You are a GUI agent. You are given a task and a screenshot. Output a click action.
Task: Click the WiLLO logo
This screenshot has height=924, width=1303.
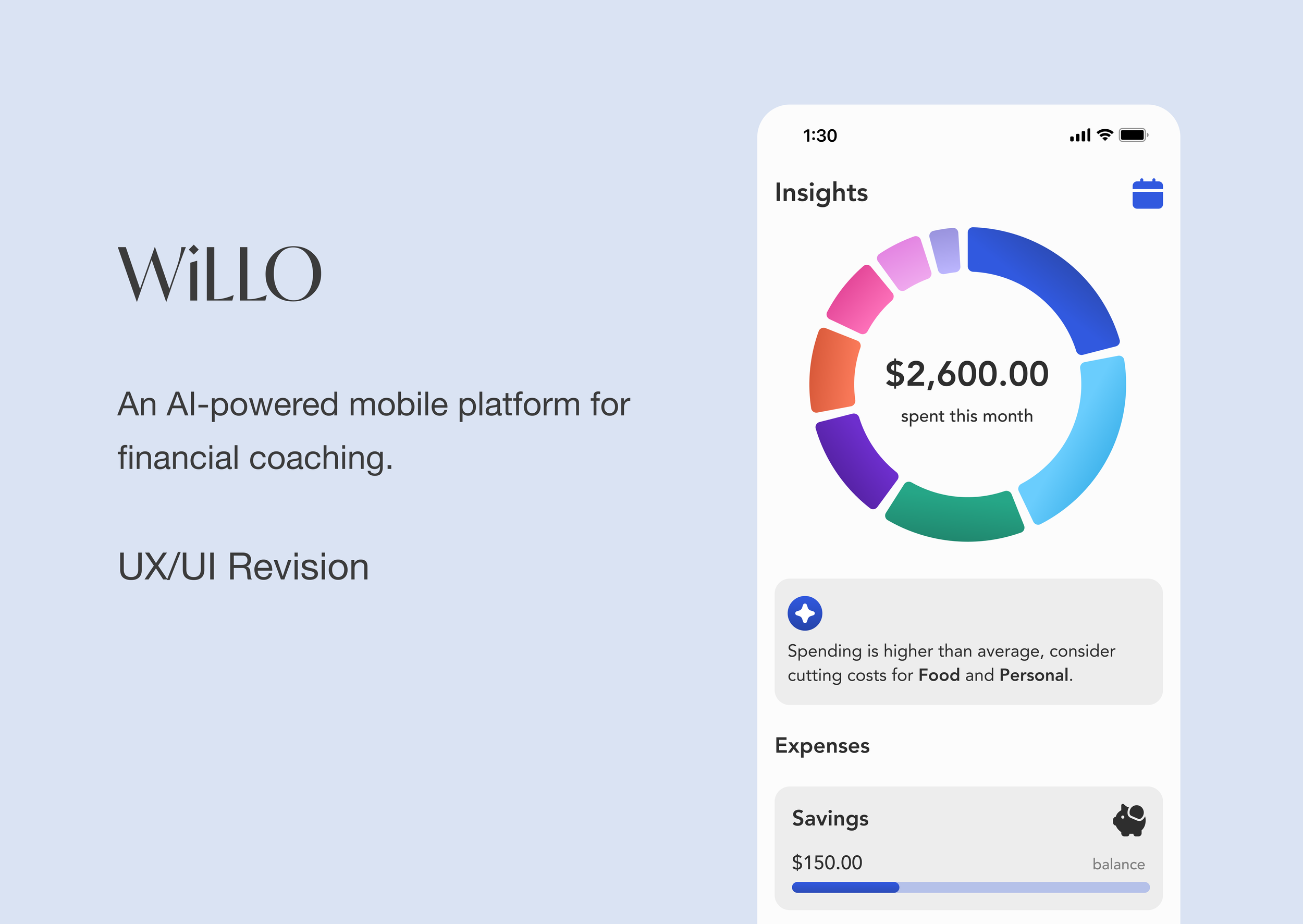click(219, 274)
